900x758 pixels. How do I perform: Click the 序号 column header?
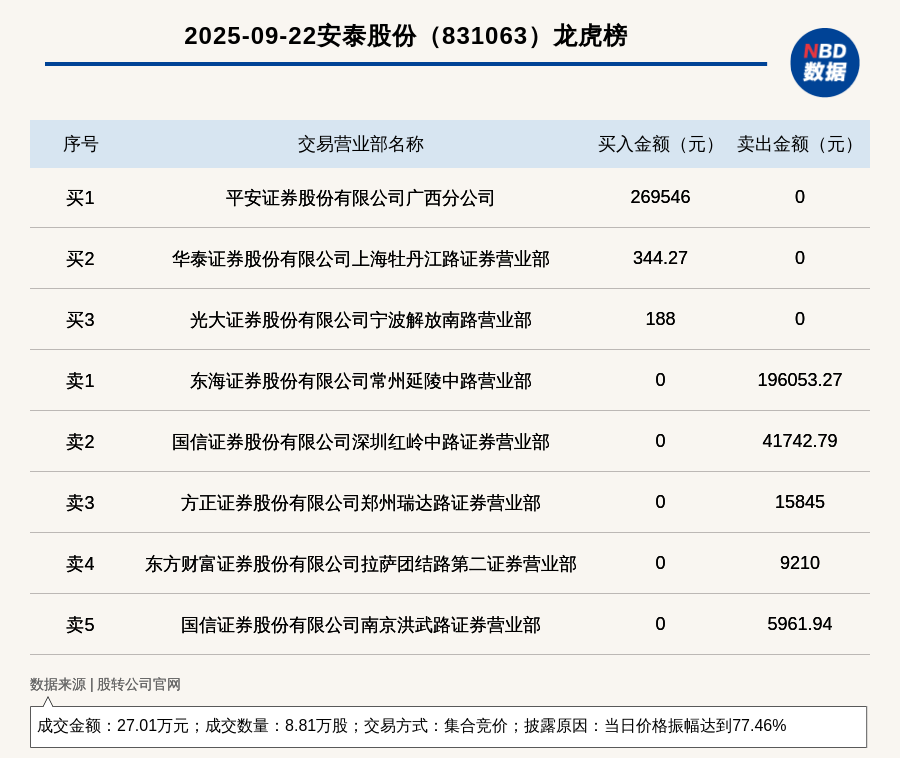click(x=80, y=144)
